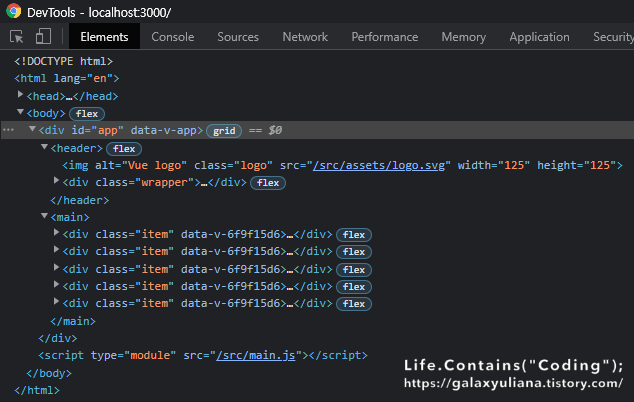Screen dimensions: 634x402
Task: Open the Sources tab
Action: (x=238, y=37)
